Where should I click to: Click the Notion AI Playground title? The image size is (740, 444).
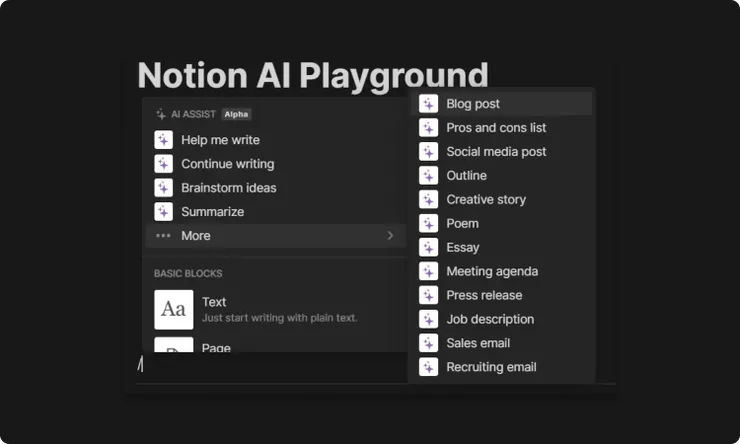pos(313,75)
